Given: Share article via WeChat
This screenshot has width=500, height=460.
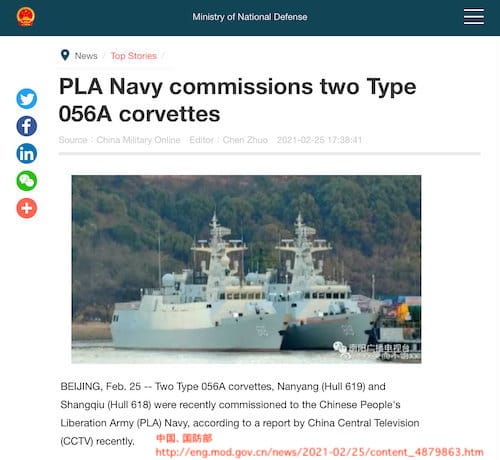Looking at the screenshot, I should (x=27, y=181).
